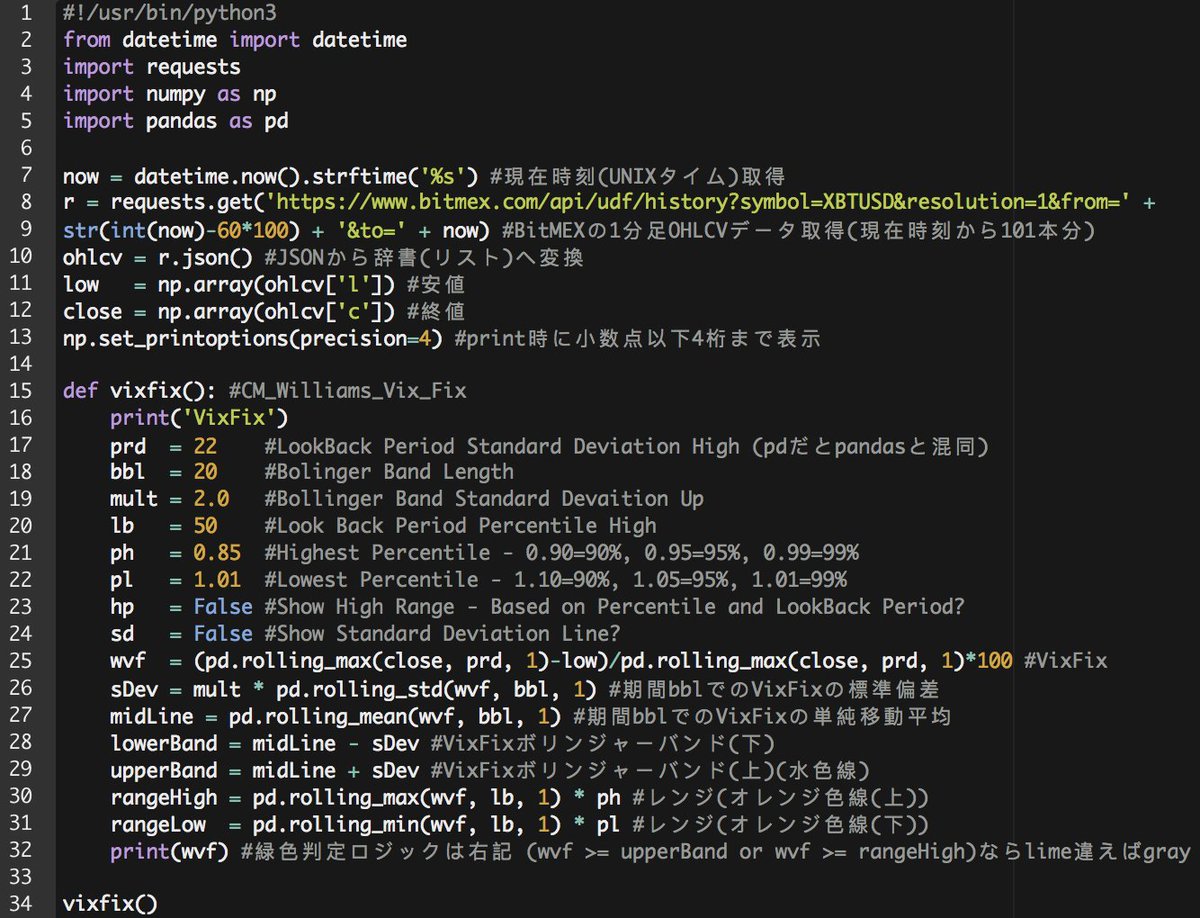Click 'rangeHigh' at start of line 30
This screenshot has height=918, width=1200.
coord(163,796)
